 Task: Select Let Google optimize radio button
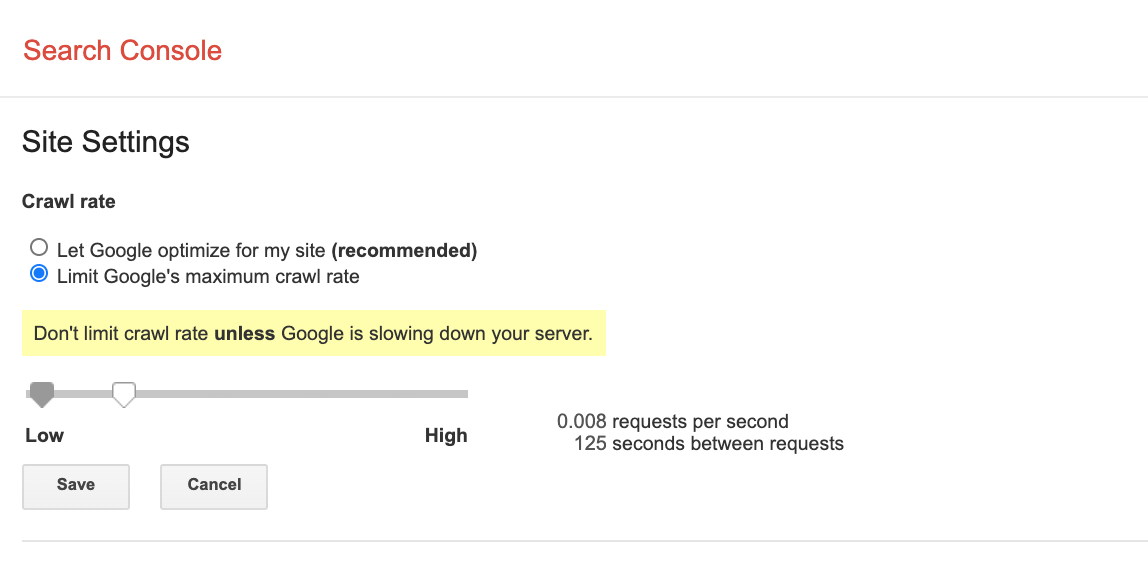click(x=39, y=247)
